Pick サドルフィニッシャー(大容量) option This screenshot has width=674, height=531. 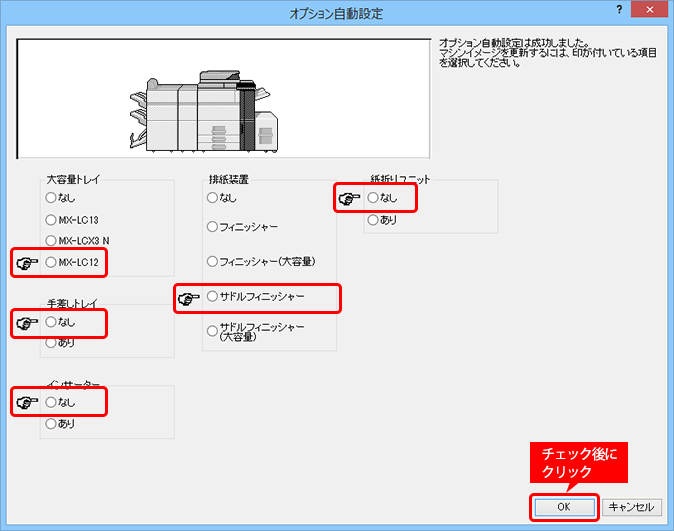tap(212, 331)
